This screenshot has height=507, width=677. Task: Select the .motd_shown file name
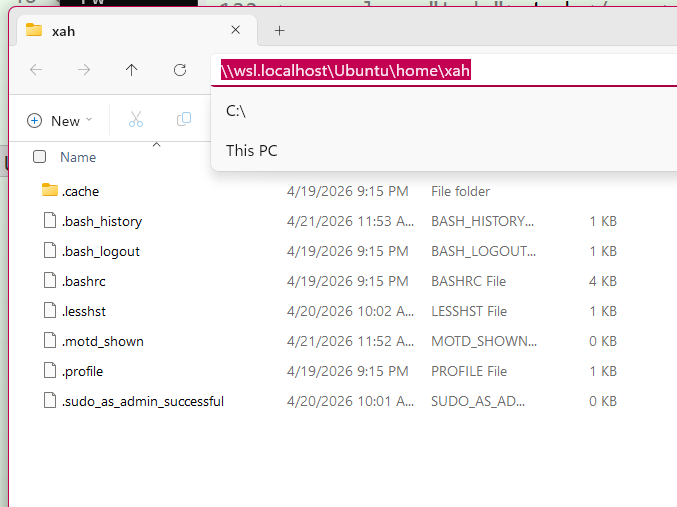point(103,342)
